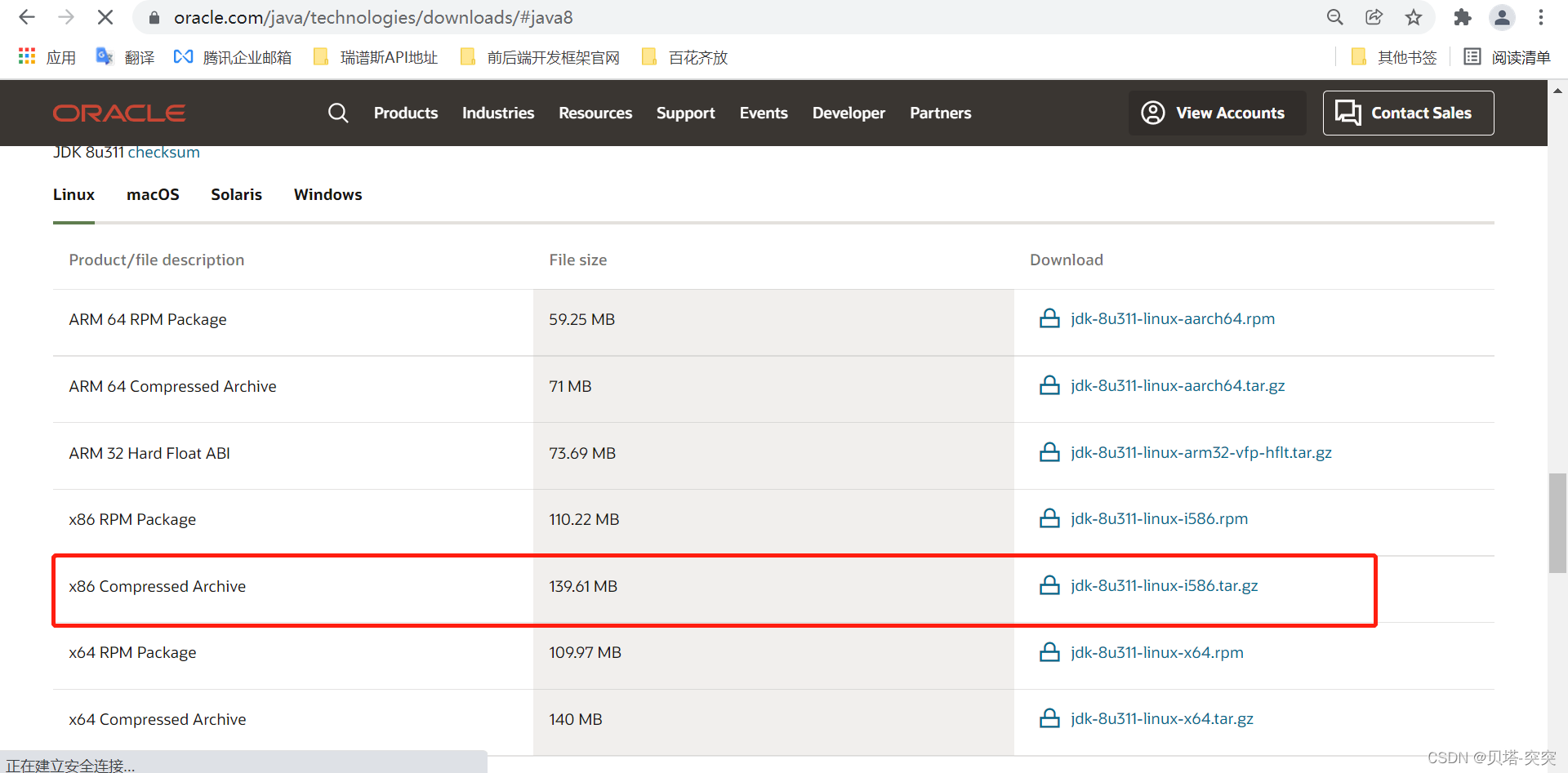Open the Products menu
The height and width of the screenshot is (773, 1568).
(406, 113)
